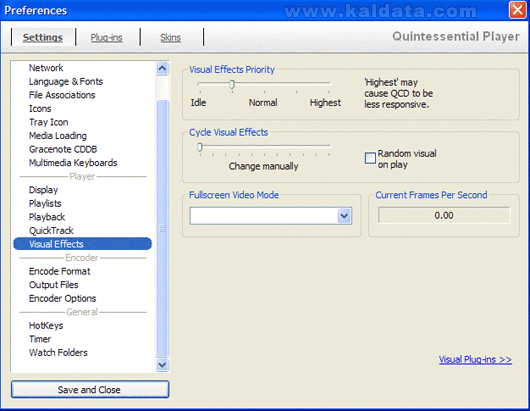
Task: Select Watch Folders settings
Action: pos(58,353)
